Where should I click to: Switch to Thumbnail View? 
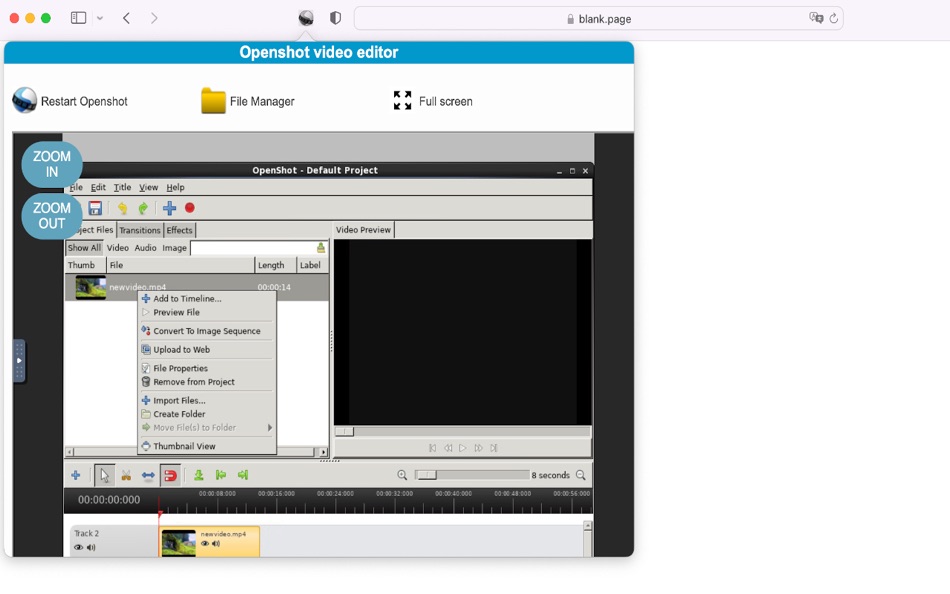point(207,447)
